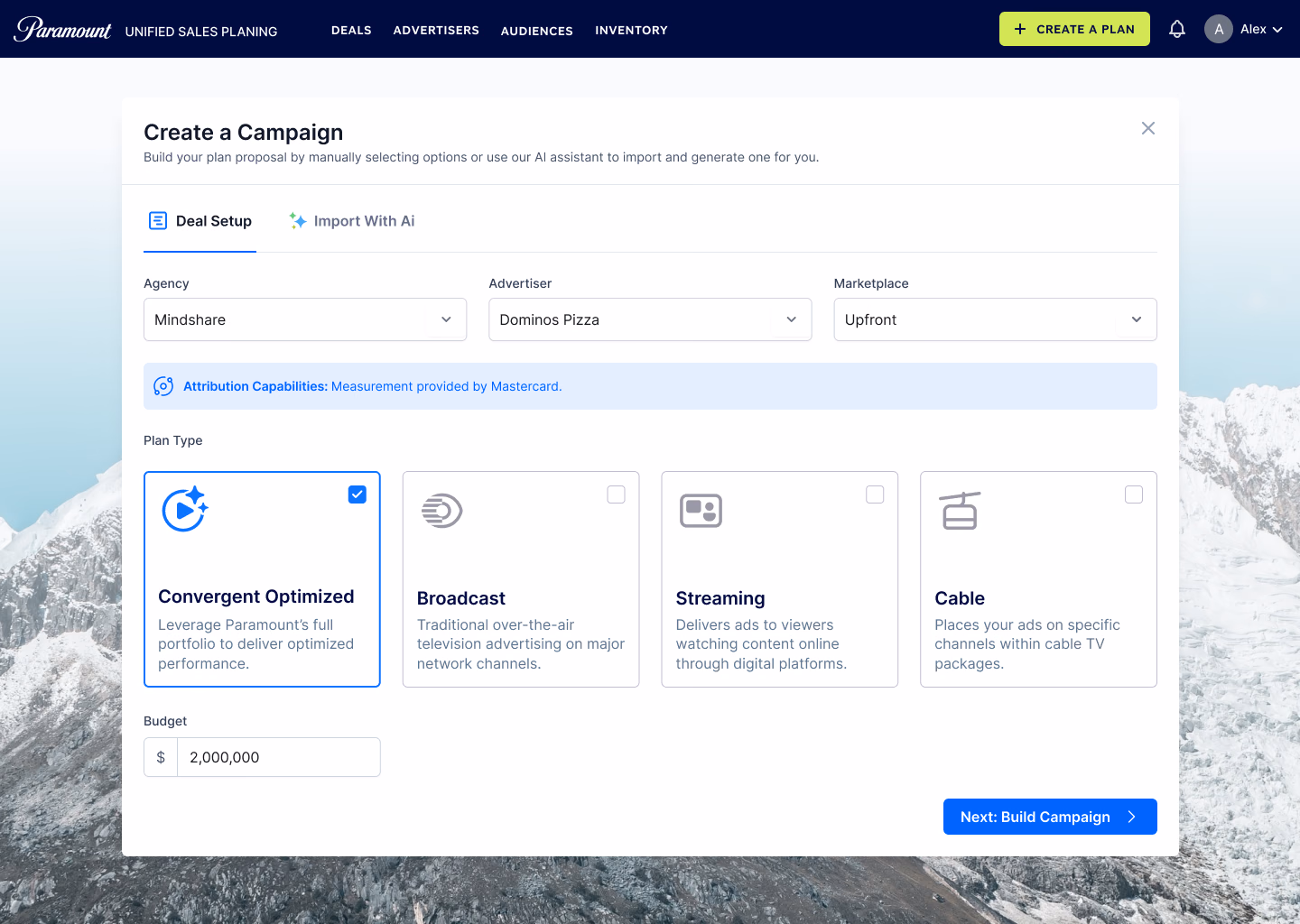Click the Budget input field

tap(279, 757)
